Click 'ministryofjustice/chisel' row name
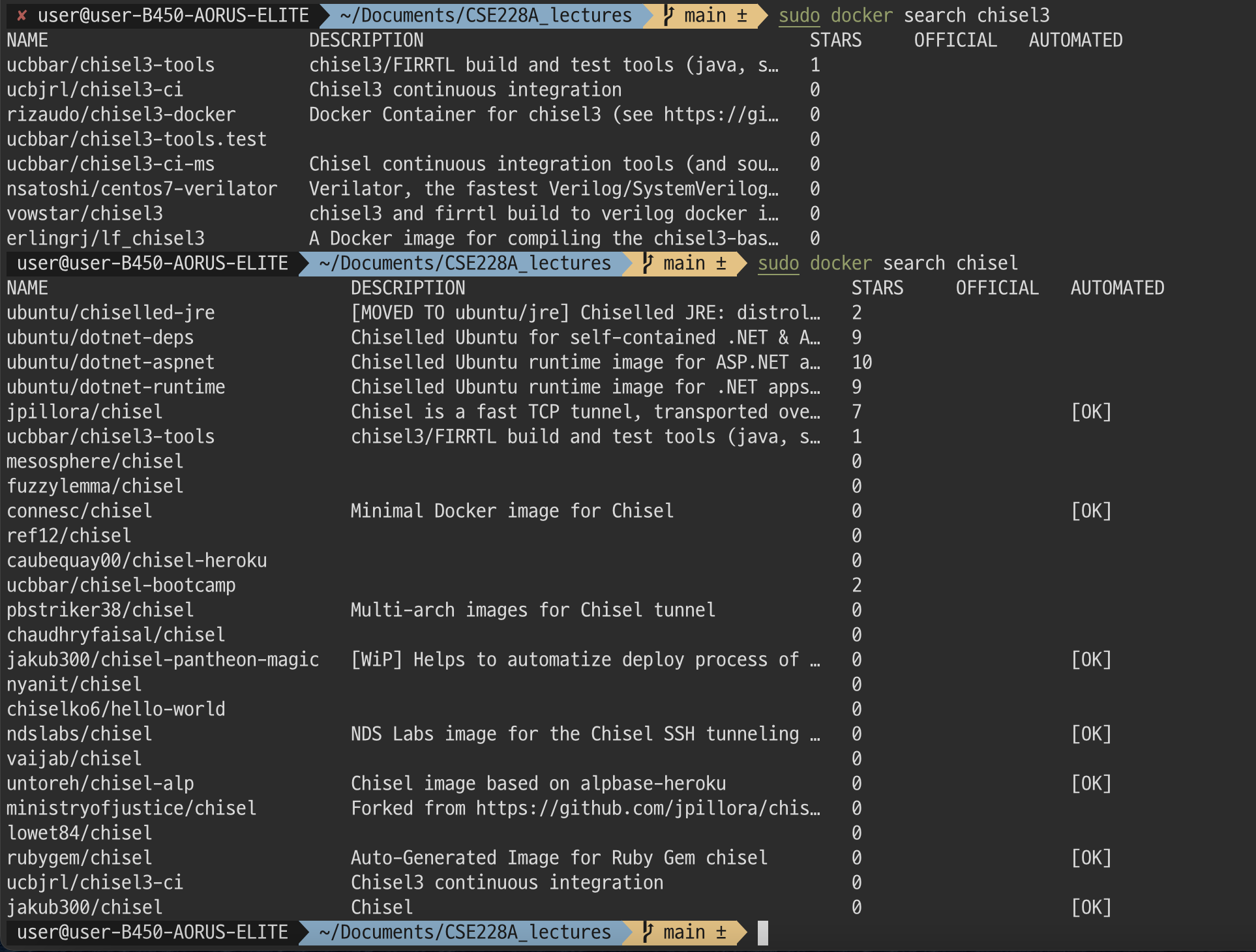This screenshot has height=952, width=1256. coord(132,809)
